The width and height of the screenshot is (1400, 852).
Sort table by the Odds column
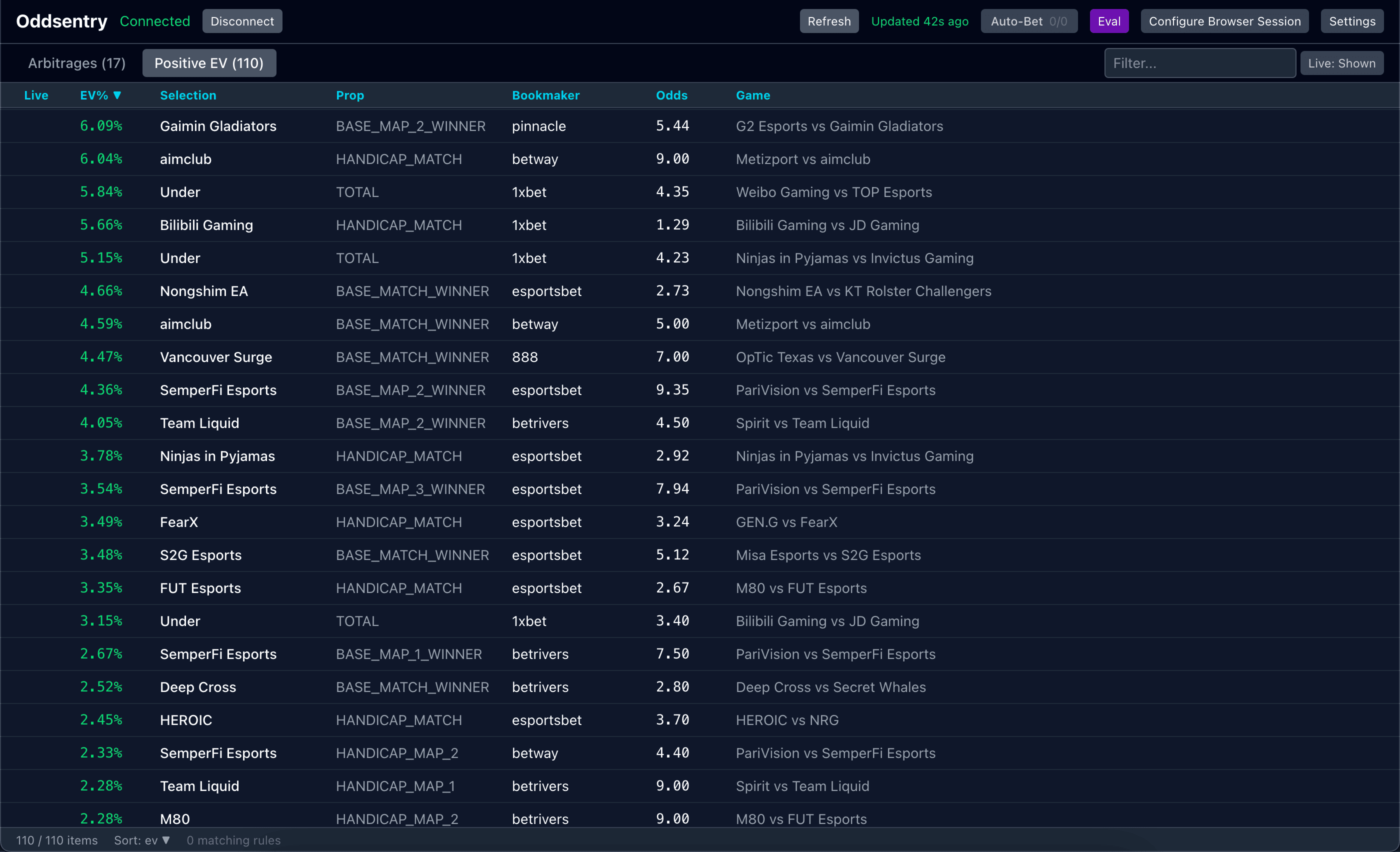pyautogui.click(x=671, y=95)
